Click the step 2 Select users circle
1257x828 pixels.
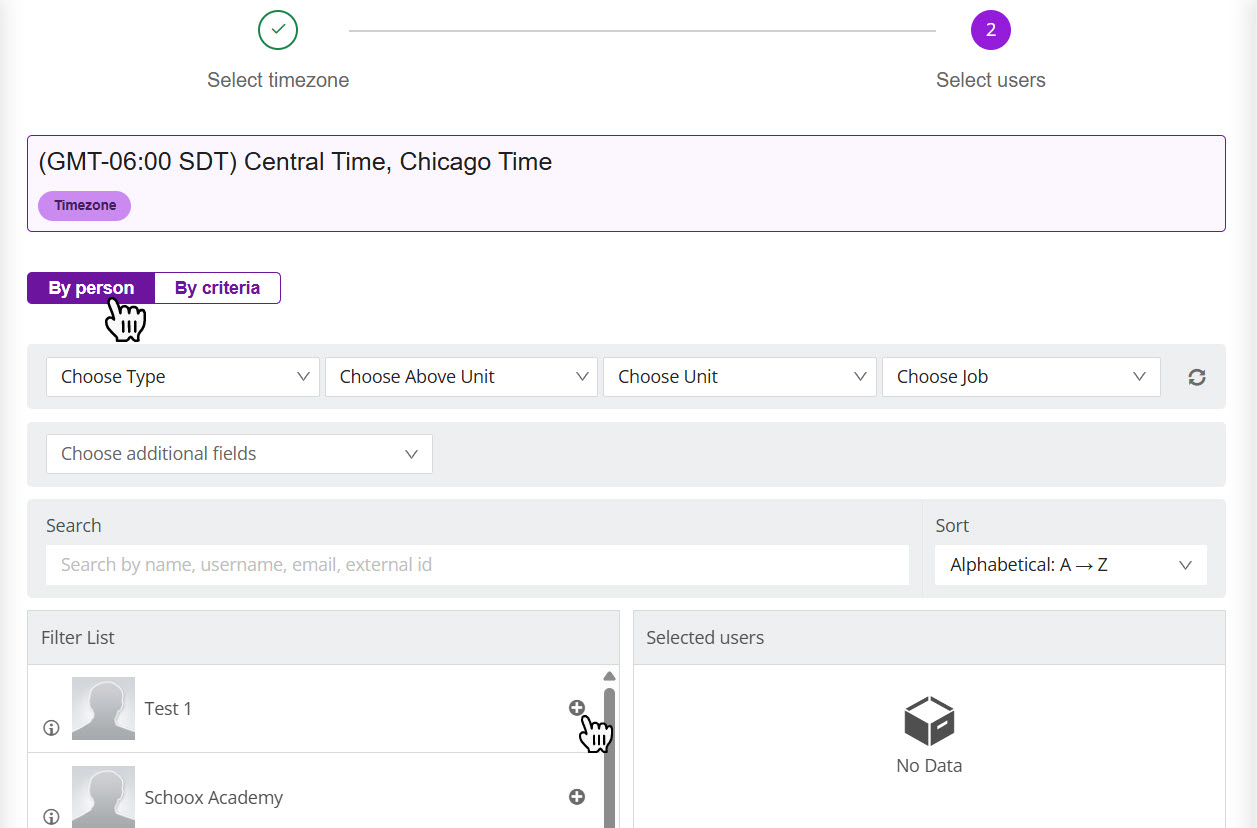click(990, 30)
